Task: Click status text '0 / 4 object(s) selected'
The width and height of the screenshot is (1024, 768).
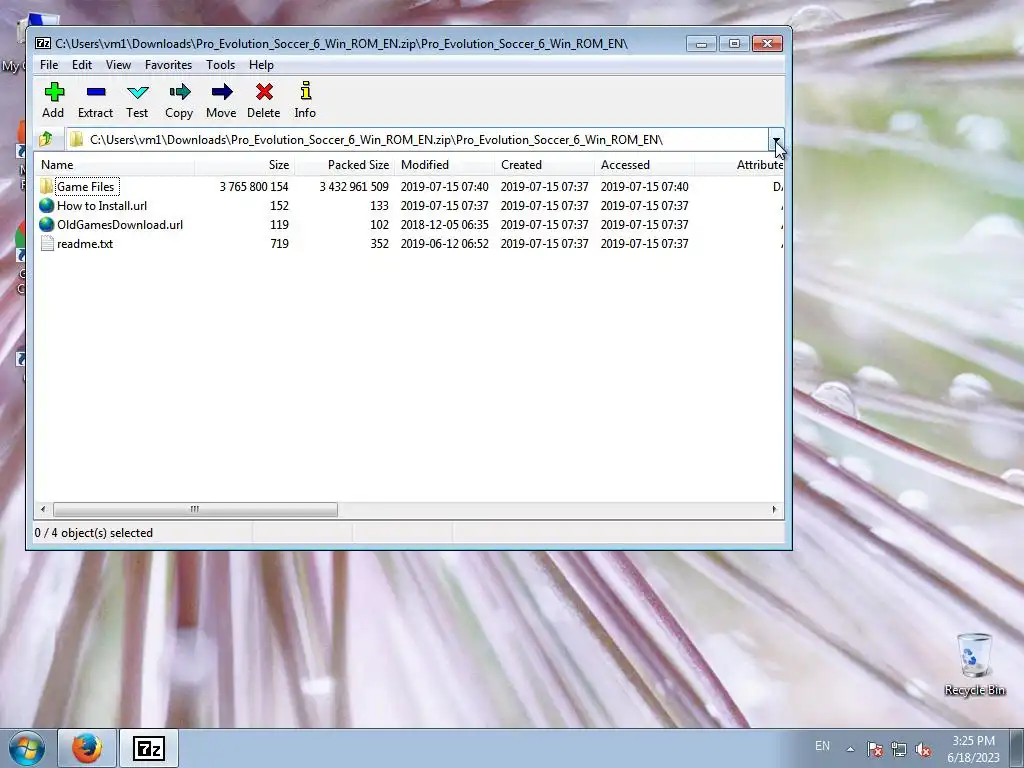Action: coord(93,533)
